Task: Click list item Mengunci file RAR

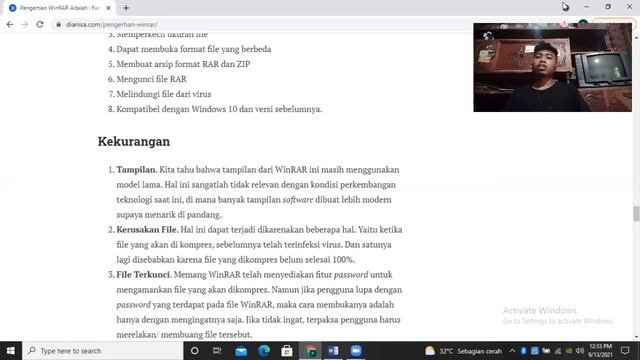Action: pos(151,79)
